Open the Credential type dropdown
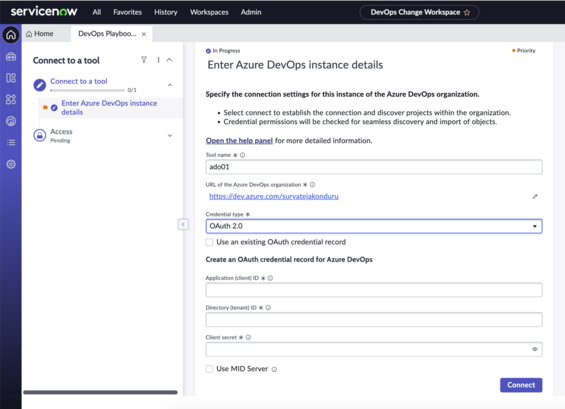Screen dimensions: 565x409 tap(374, 226)
